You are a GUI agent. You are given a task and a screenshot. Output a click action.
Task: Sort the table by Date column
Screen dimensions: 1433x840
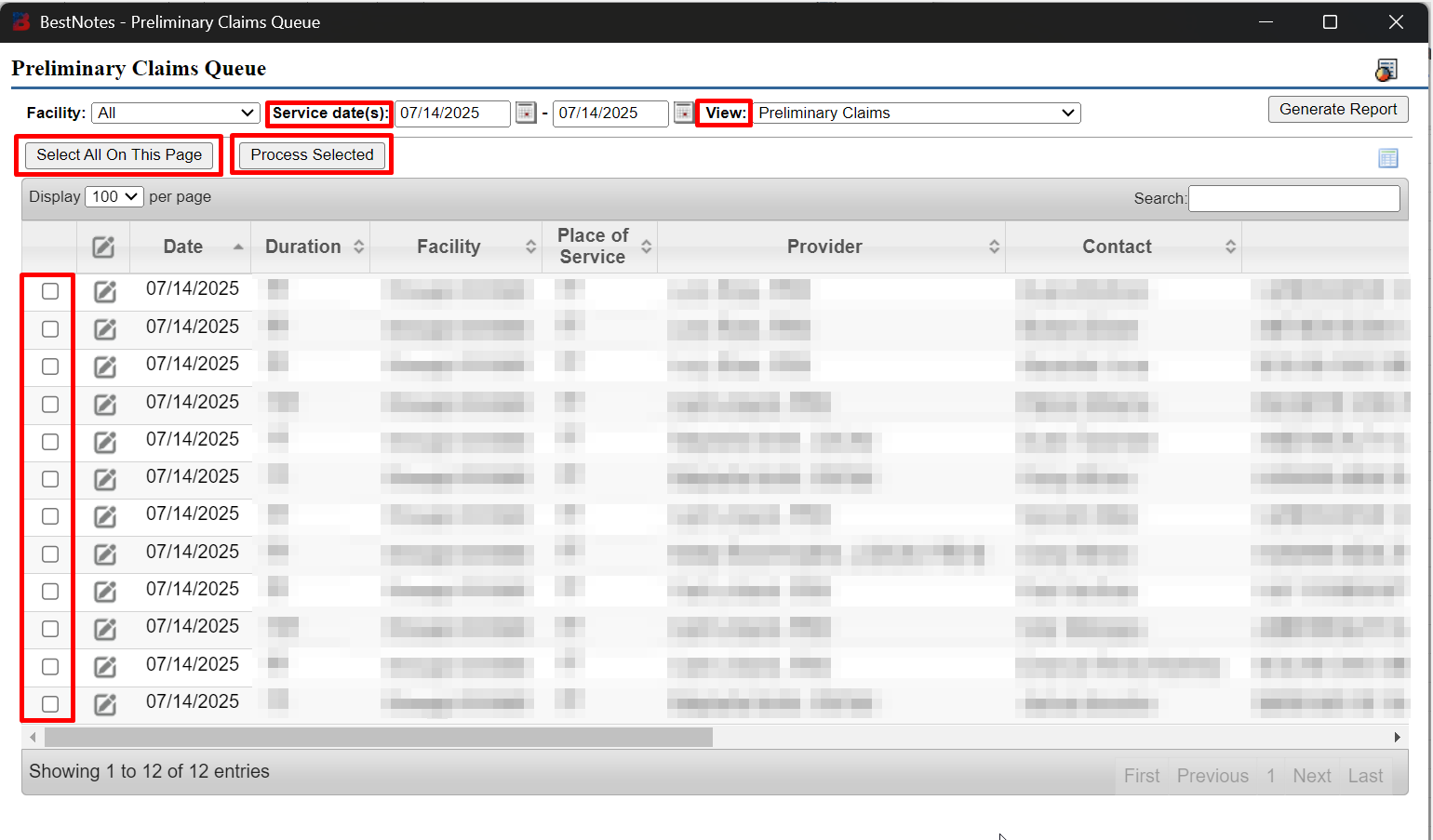coord(190,247)
